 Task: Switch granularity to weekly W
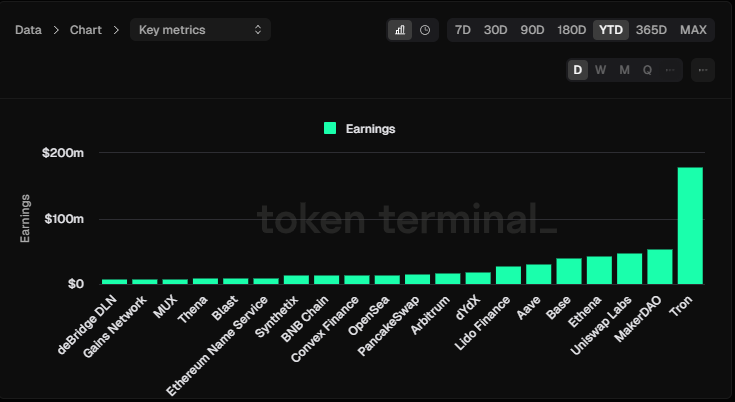(x=600, y=70)
